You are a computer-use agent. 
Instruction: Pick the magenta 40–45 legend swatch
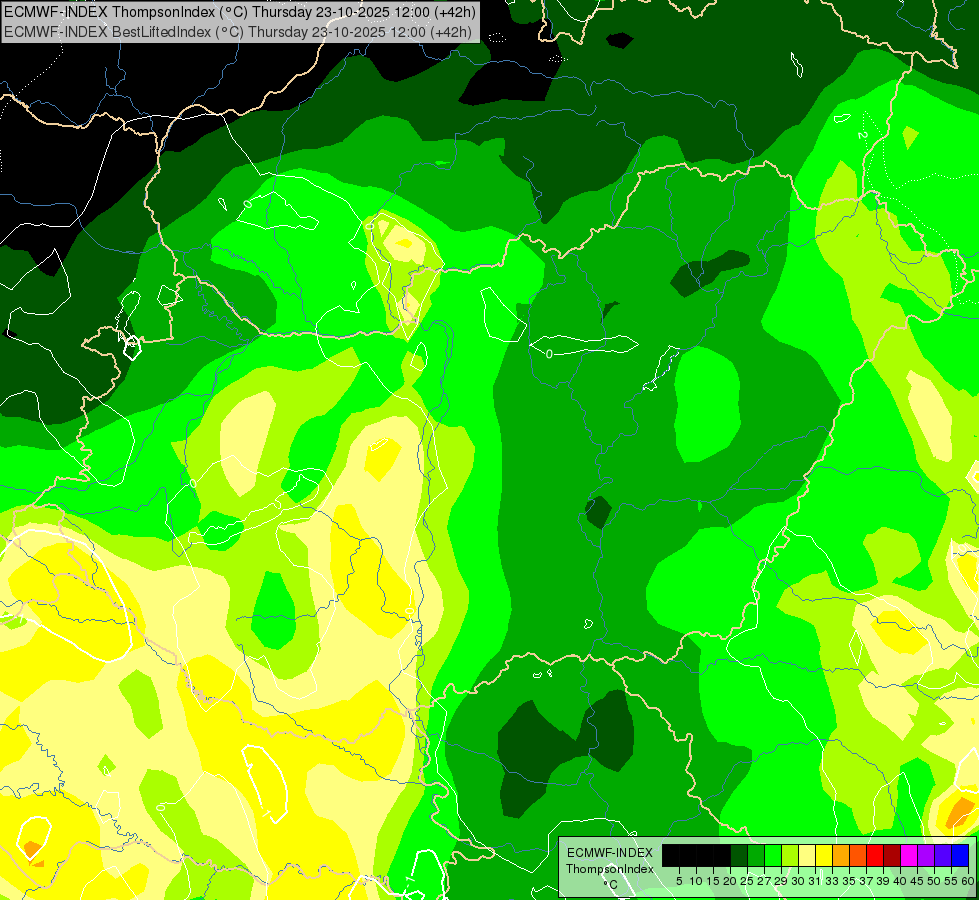click(909, 855)
